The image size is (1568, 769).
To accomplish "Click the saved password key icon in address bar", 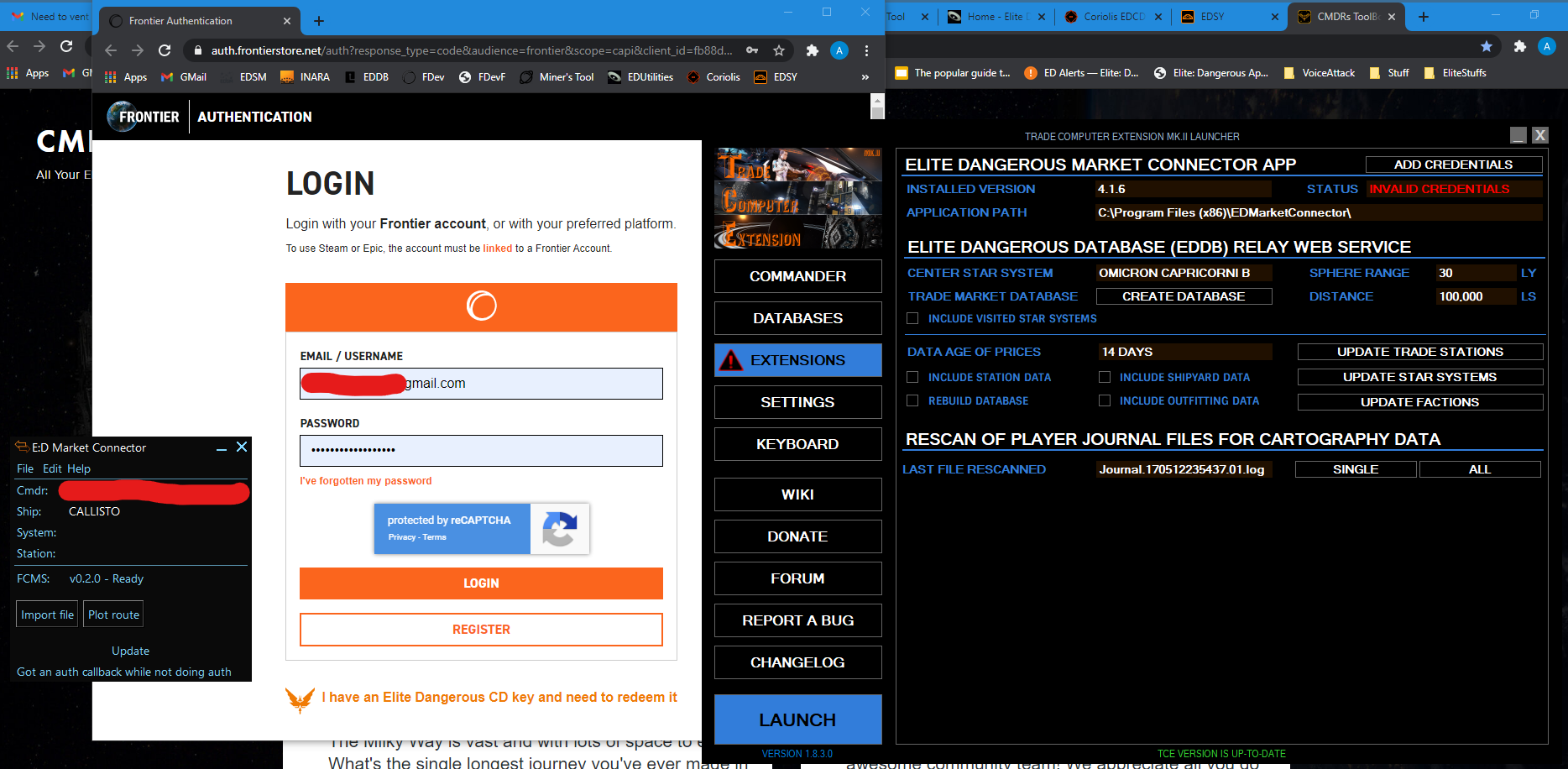I will coord(752,50).
